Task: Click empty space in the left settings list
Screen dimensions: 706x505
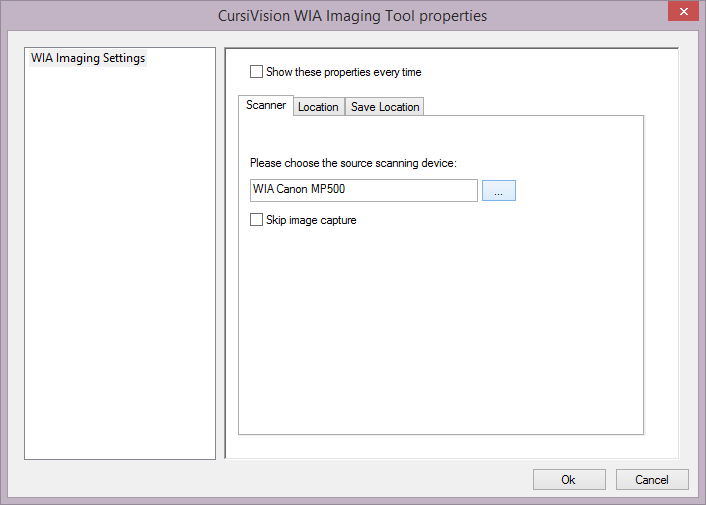Action: pyautogui.click(x=120, y=260)
